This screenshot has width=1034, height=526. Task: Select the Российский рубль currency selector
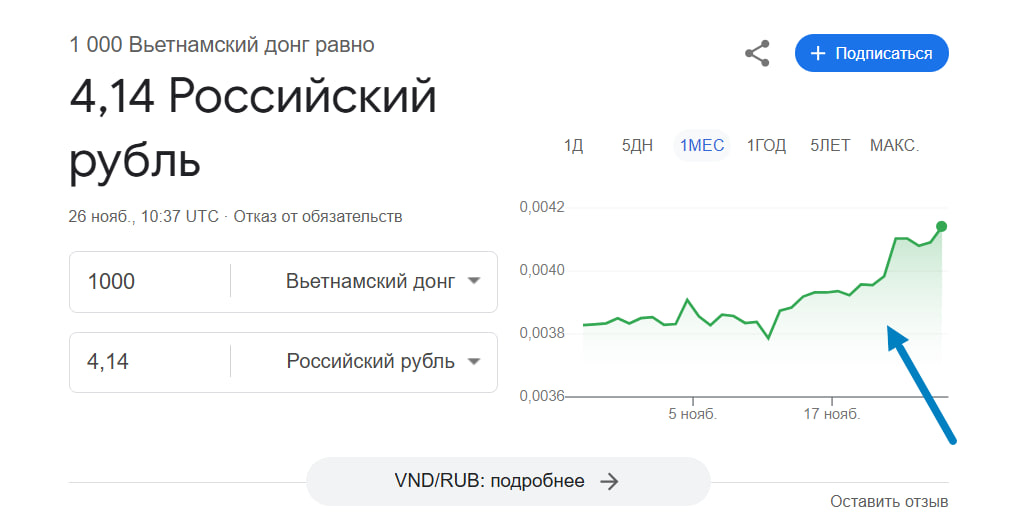point(382,361)
